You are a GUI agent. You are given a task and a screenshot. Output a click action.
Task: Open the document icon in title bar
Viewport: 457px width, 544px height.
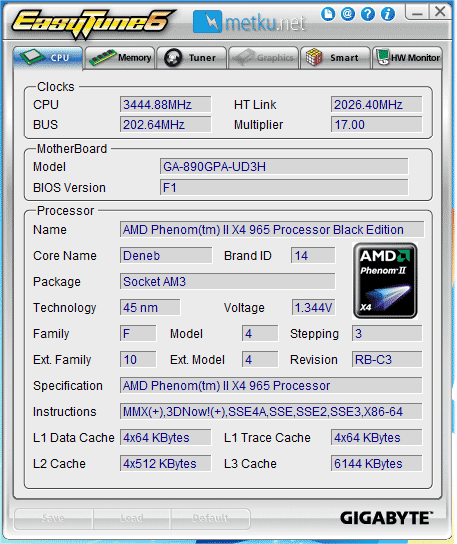click(x=328, y=14)
